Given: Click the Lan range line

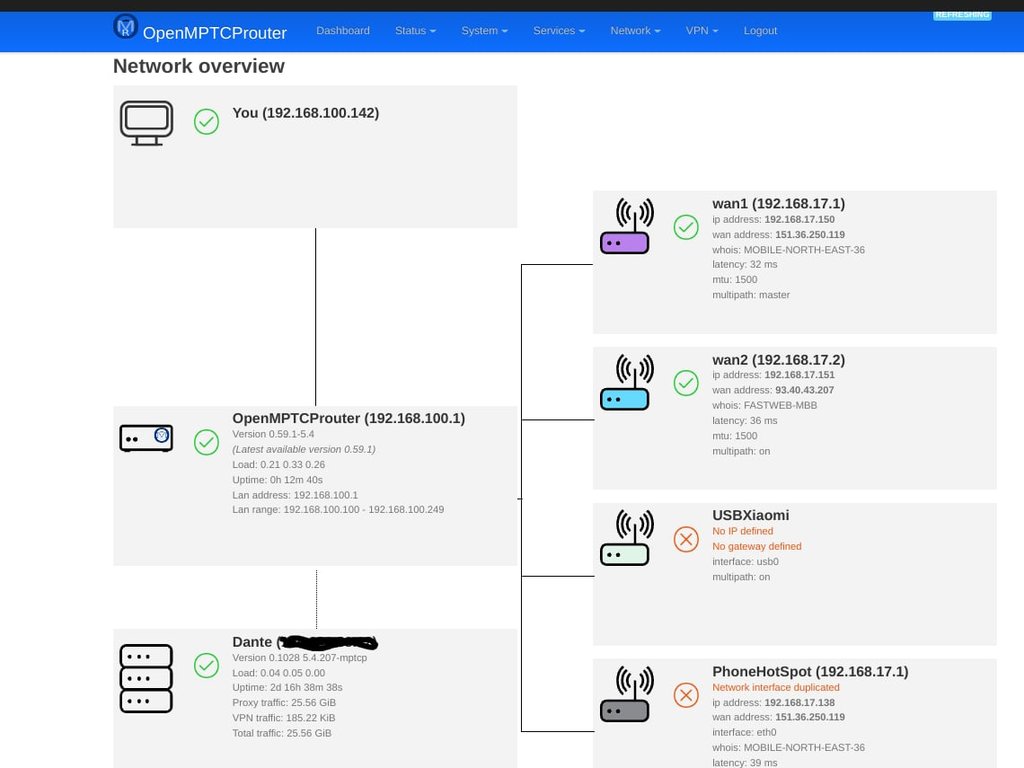Looking at the screenshot, I should click(x=338, y=509).
